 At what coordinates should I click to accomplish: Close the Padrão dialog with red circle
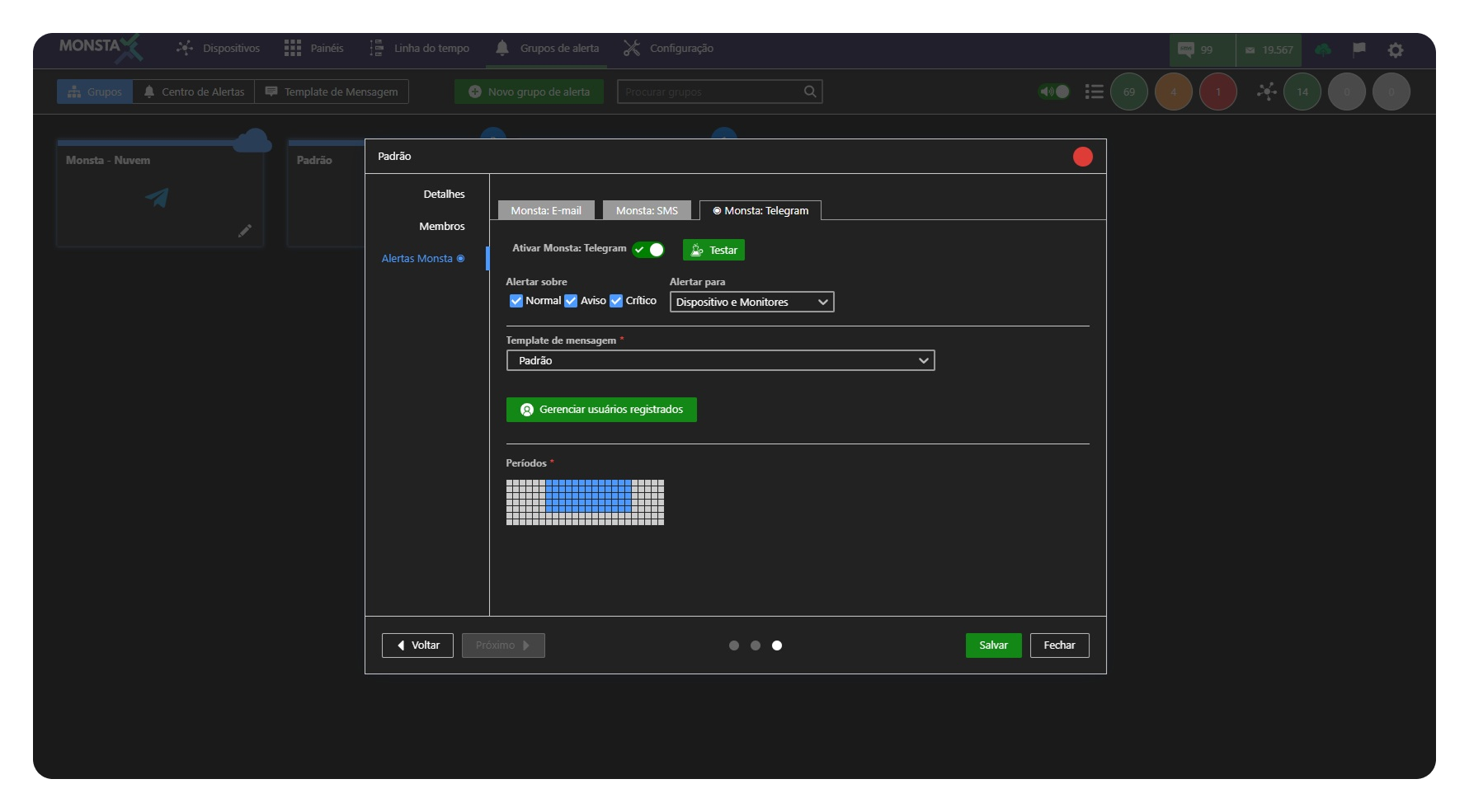click(x=1083, y=157)
